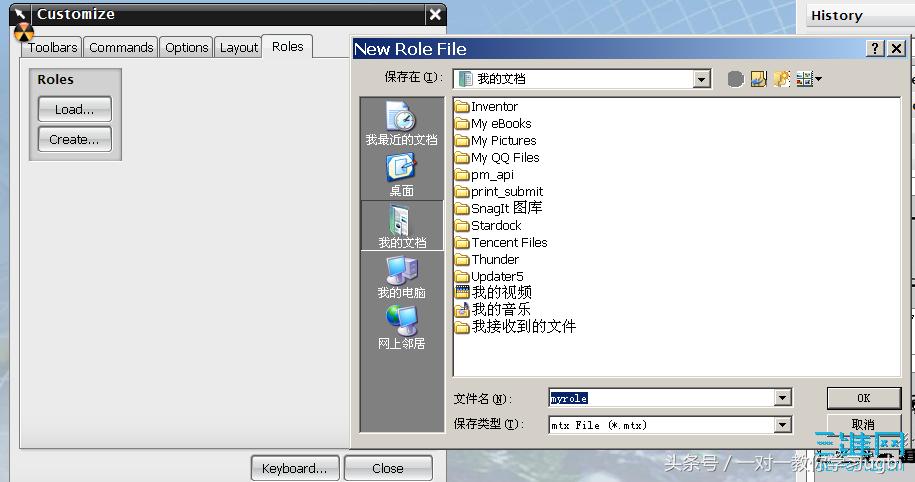Open Recent Documents in places bar

point(401,124)
